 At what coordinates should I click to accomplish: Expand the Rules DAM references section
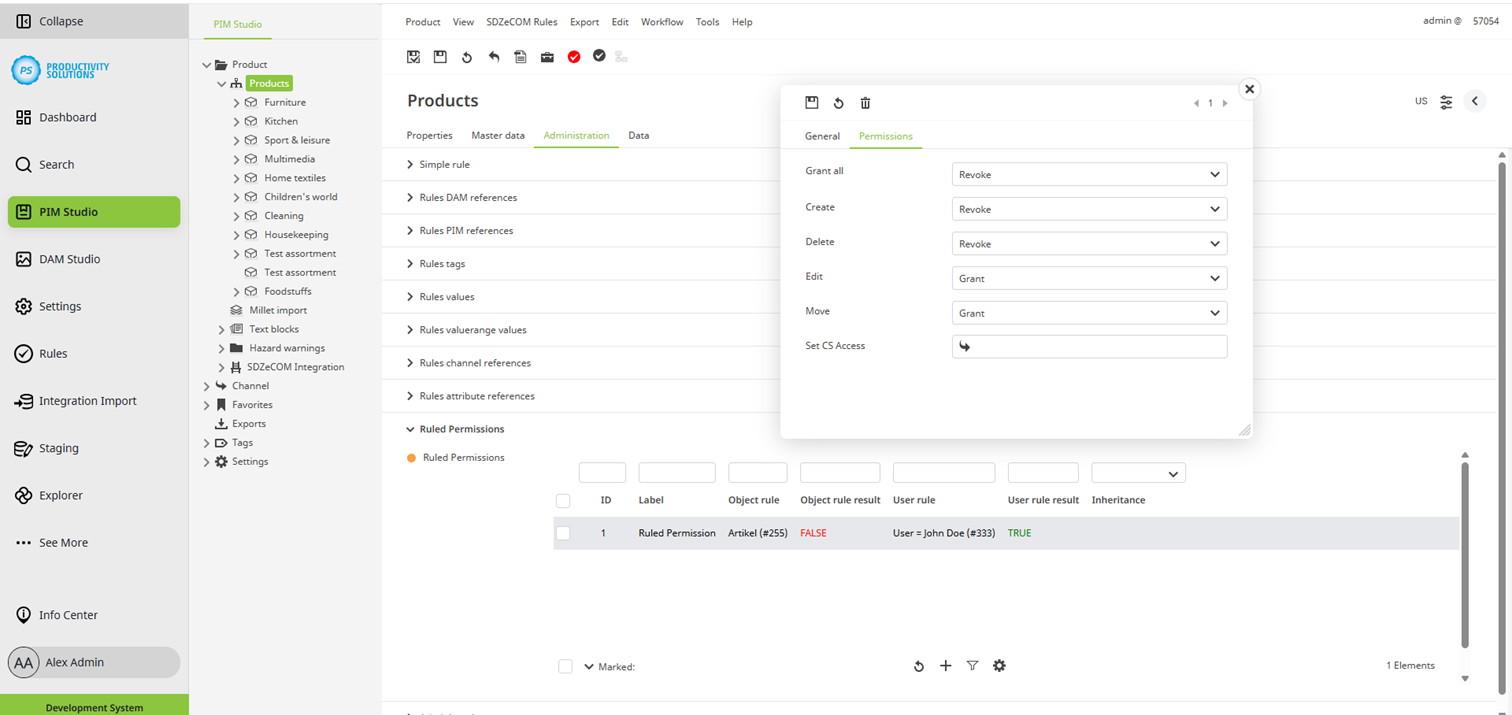tap(410, 198)
